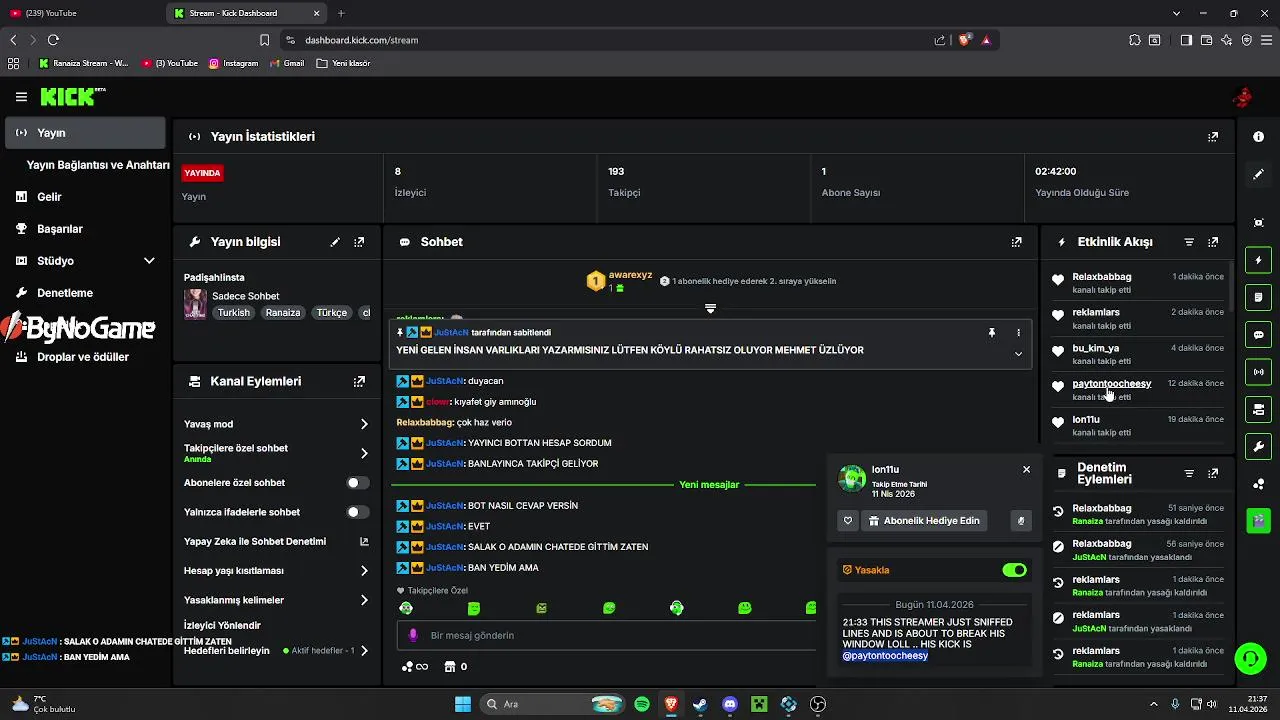Viewport: 1280px width, 720px height.
Task: Open the green support headset button
Action: click(1250, 658)
